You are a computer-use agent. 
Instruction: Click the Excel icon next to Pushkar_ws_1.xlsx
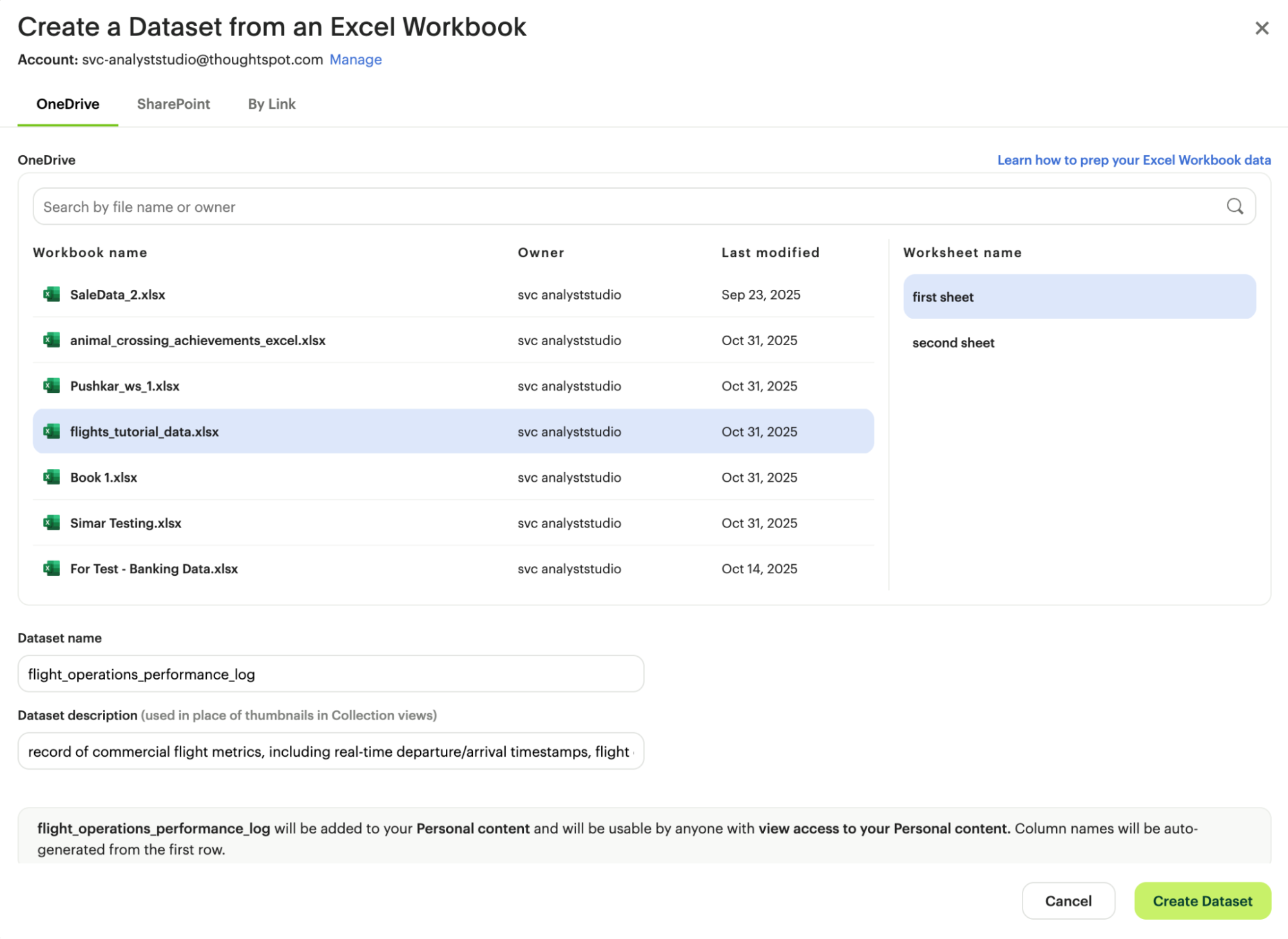pos(51,386)
